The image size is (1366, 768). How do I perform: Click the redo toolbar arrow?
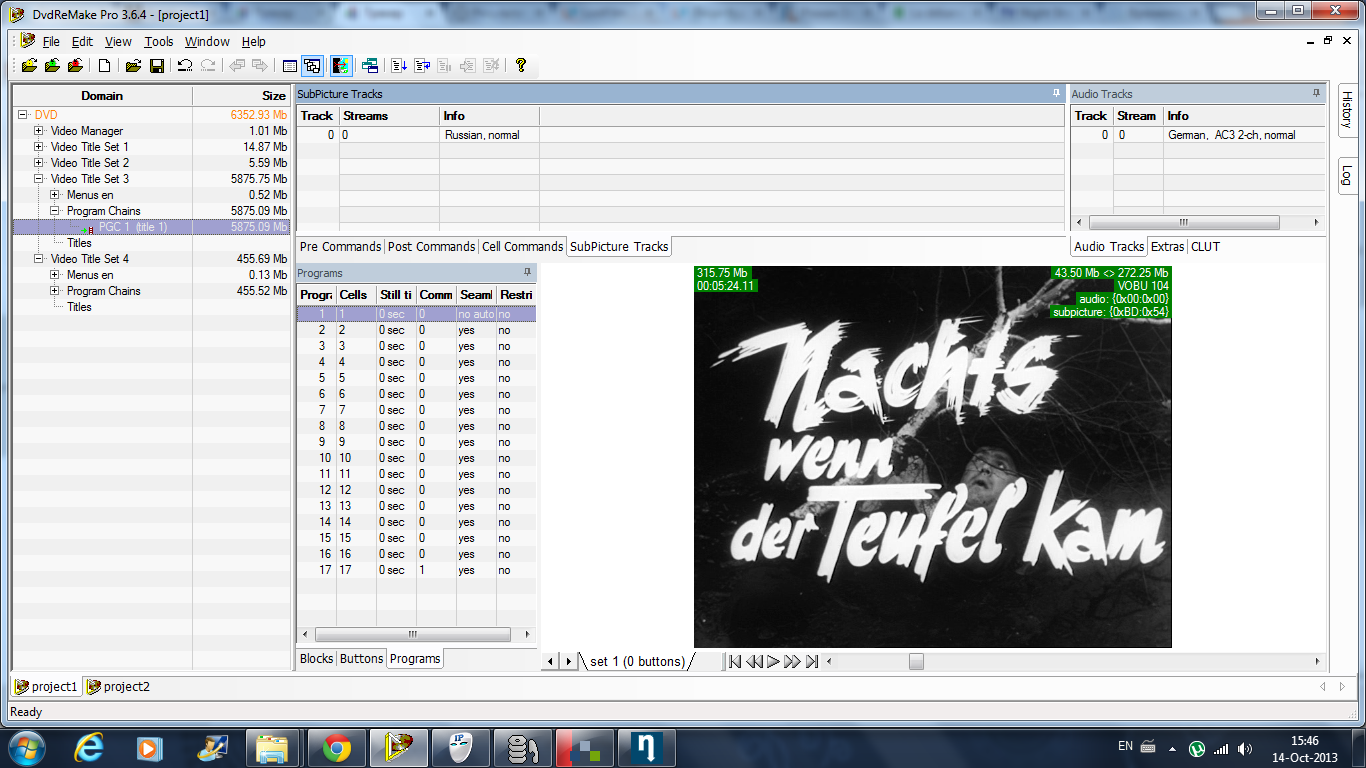point(208,66)
